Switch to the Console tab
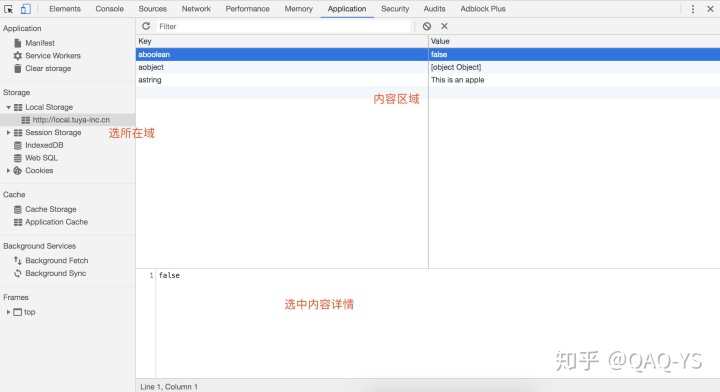Viewport: 720px width, 392px height. tap(109, 9)
